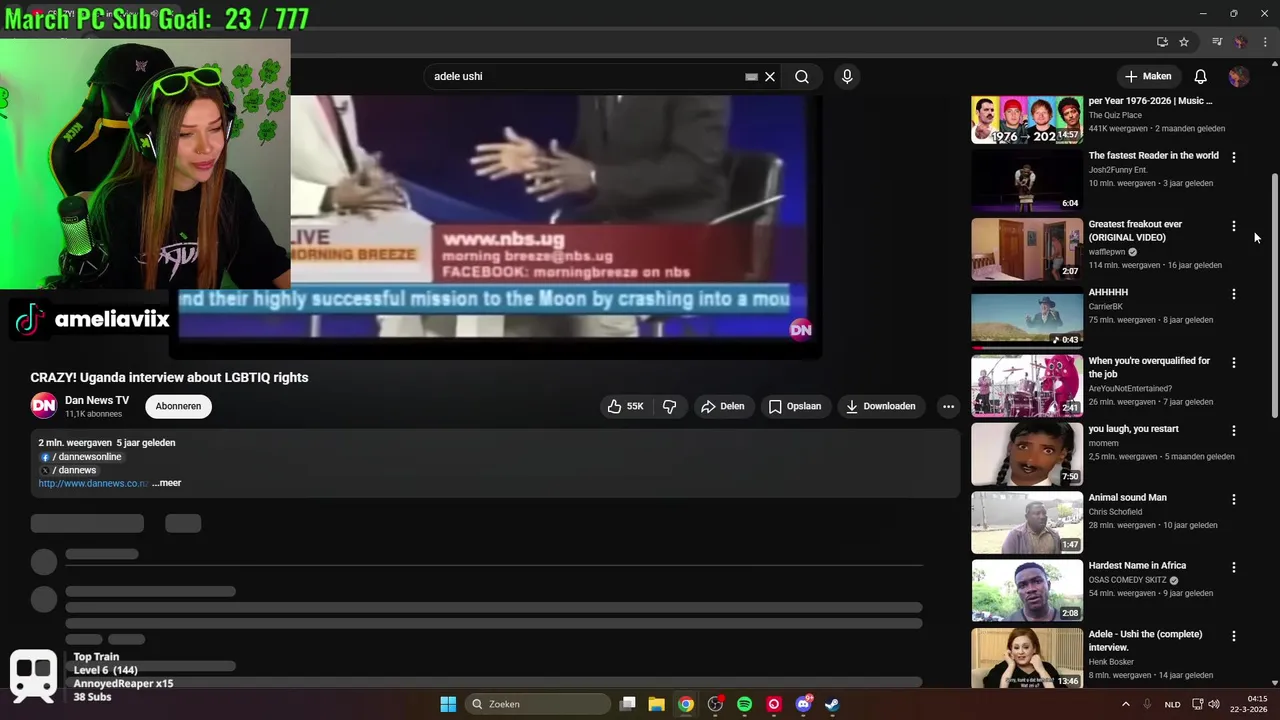Image resolution: width=1280 pixels, height=720 pixels.
Task: Open options for overqualified for the job video
Action: coord(1233,362)
